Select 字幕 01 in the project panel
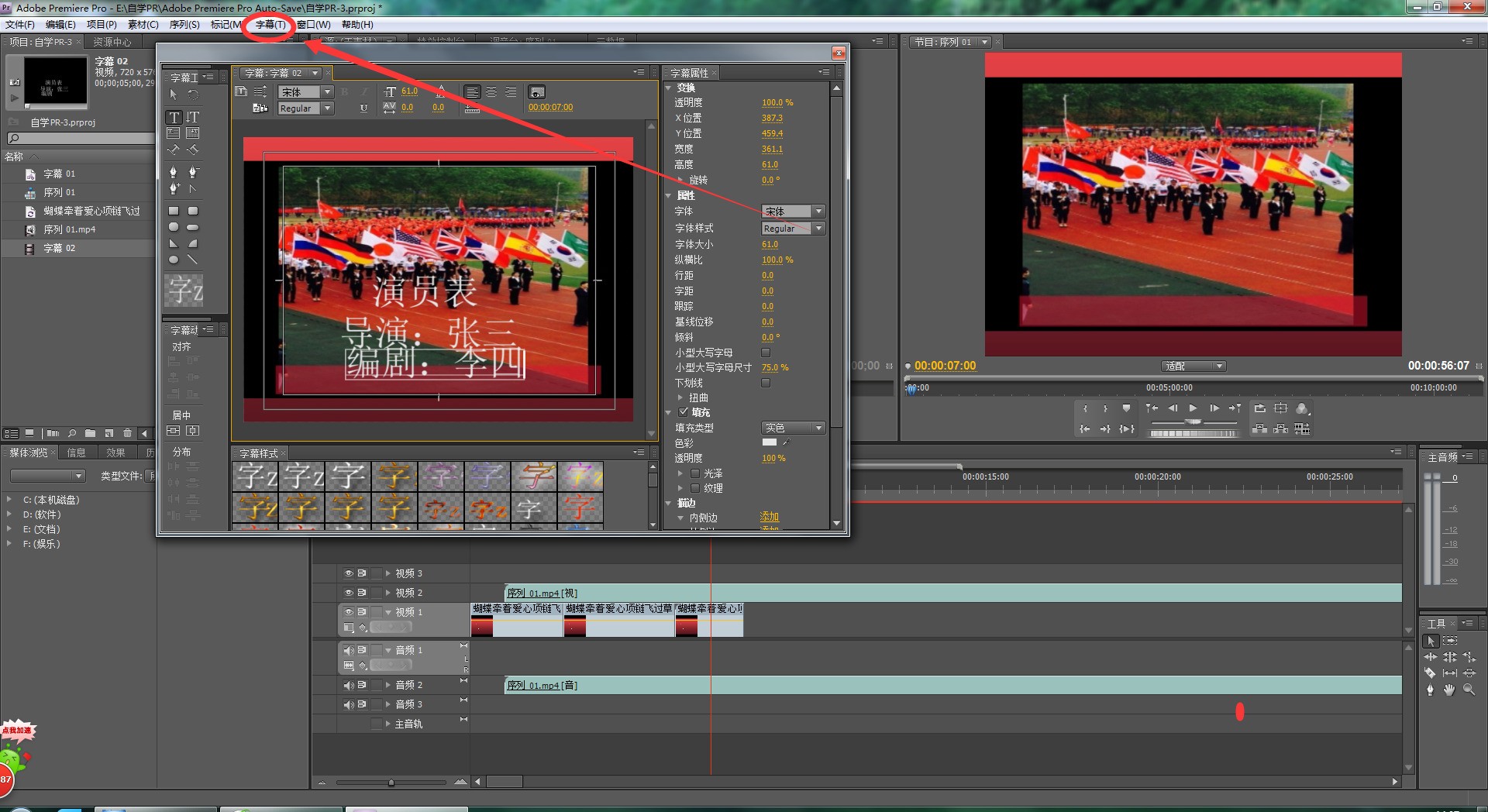Image resolution: width=1488 pixels, height=812 pixels. (x=59, y=174)
